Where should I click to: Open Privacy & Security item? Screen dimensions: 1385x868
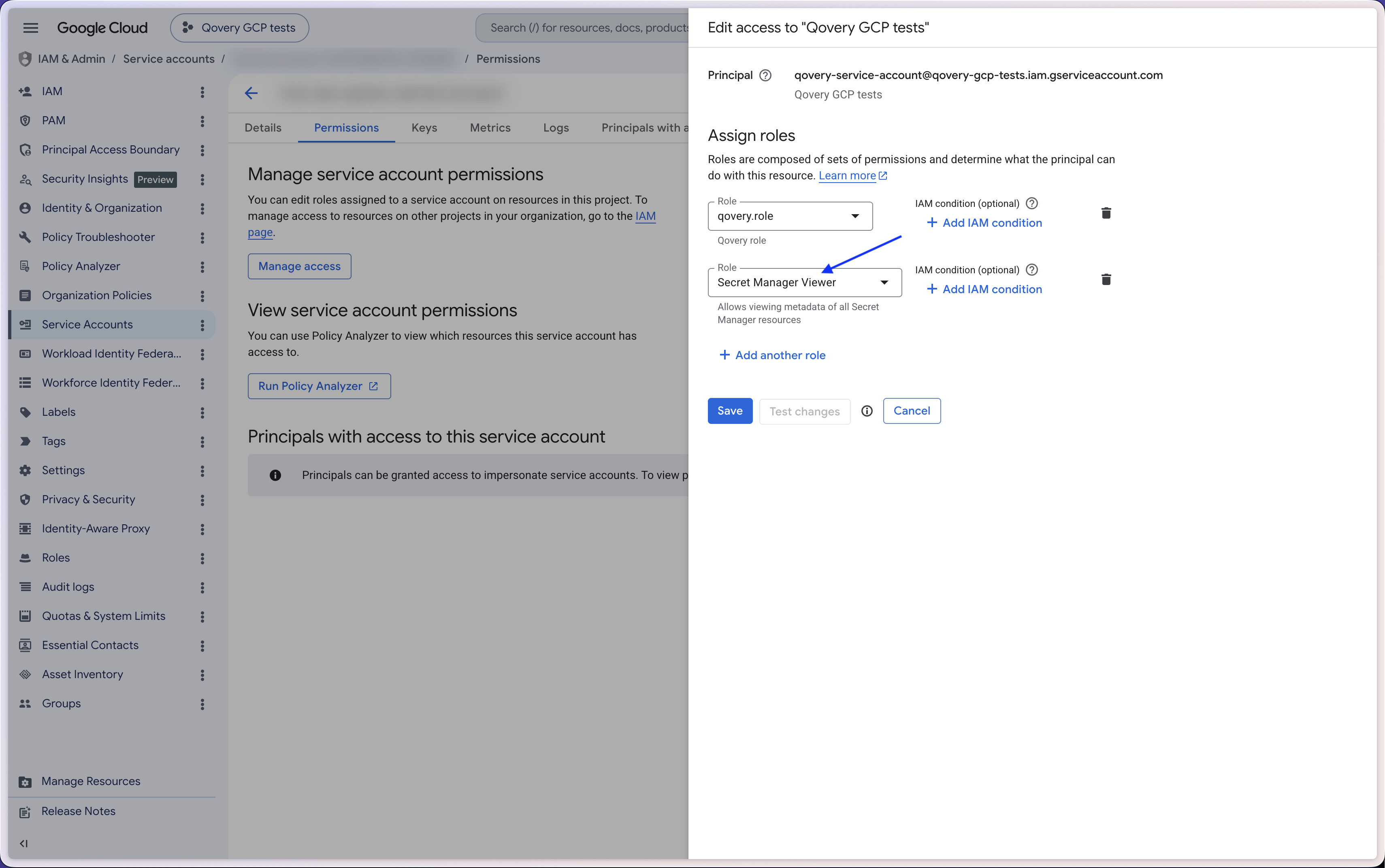[112, 500]
